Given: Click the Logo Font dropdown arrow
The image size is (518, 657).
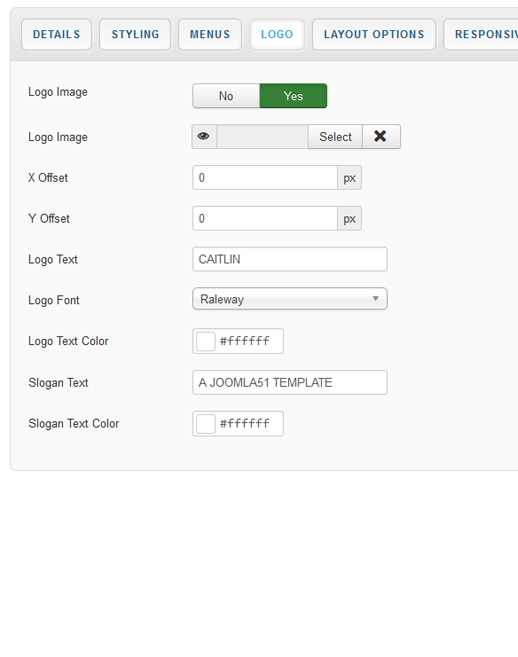Looking at the screenshot, I should tap(376, 299).
